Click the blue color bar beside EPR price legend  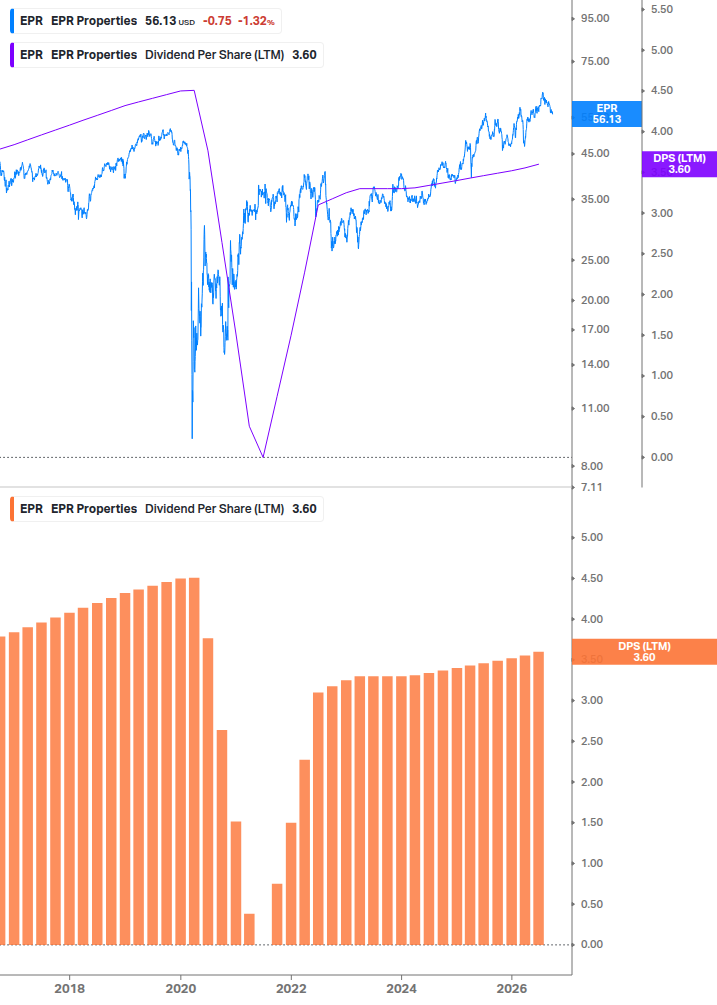(x=12, y=21)
